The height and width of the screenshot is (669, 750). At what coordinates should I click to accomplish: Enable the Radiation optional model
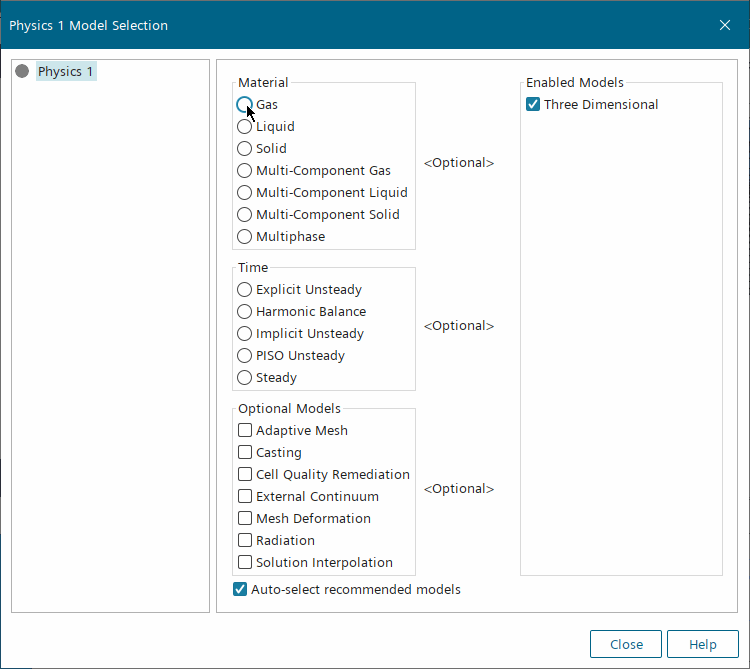(245, 541)
